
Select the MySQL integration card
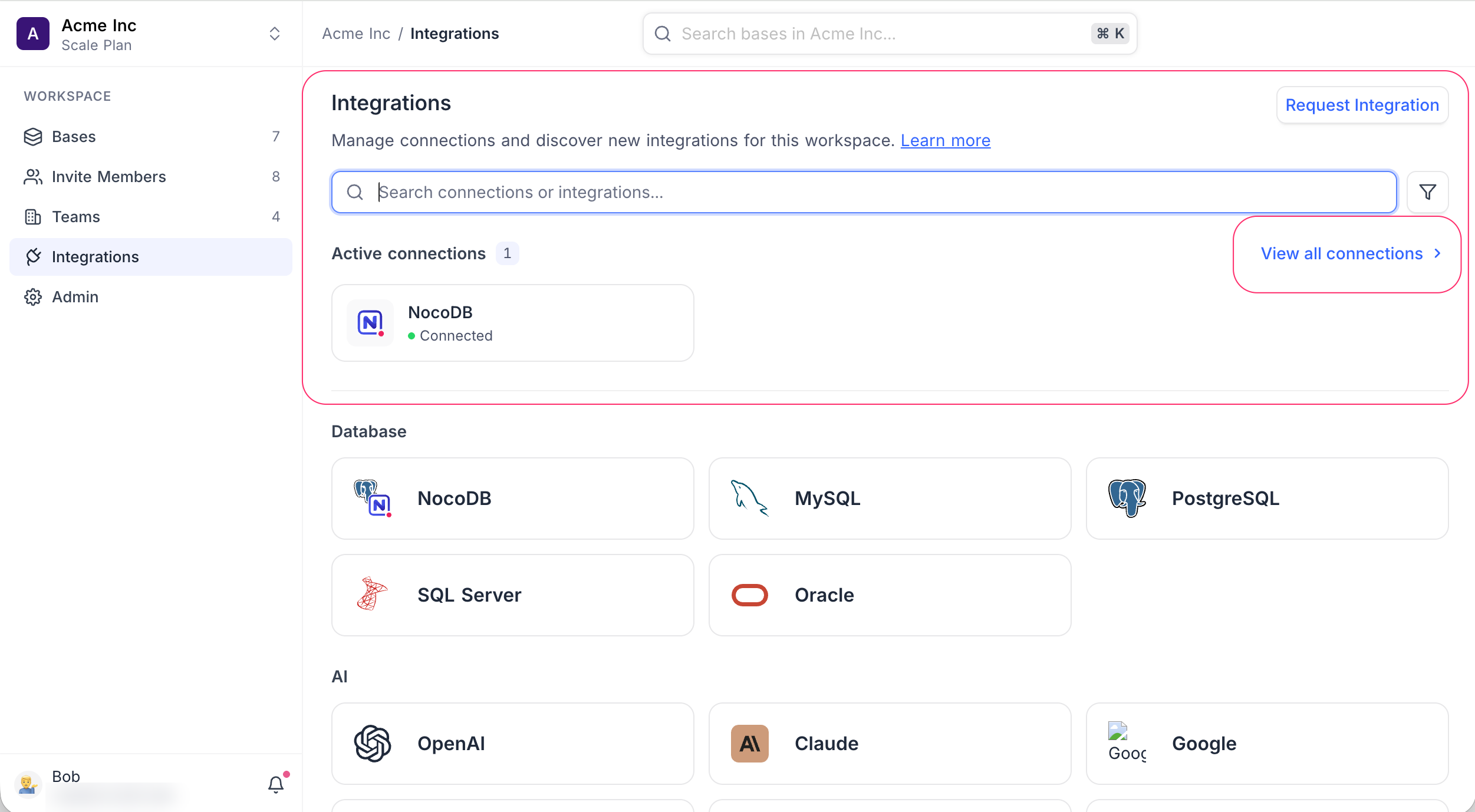pyautogui.click(x=890, y=499)
